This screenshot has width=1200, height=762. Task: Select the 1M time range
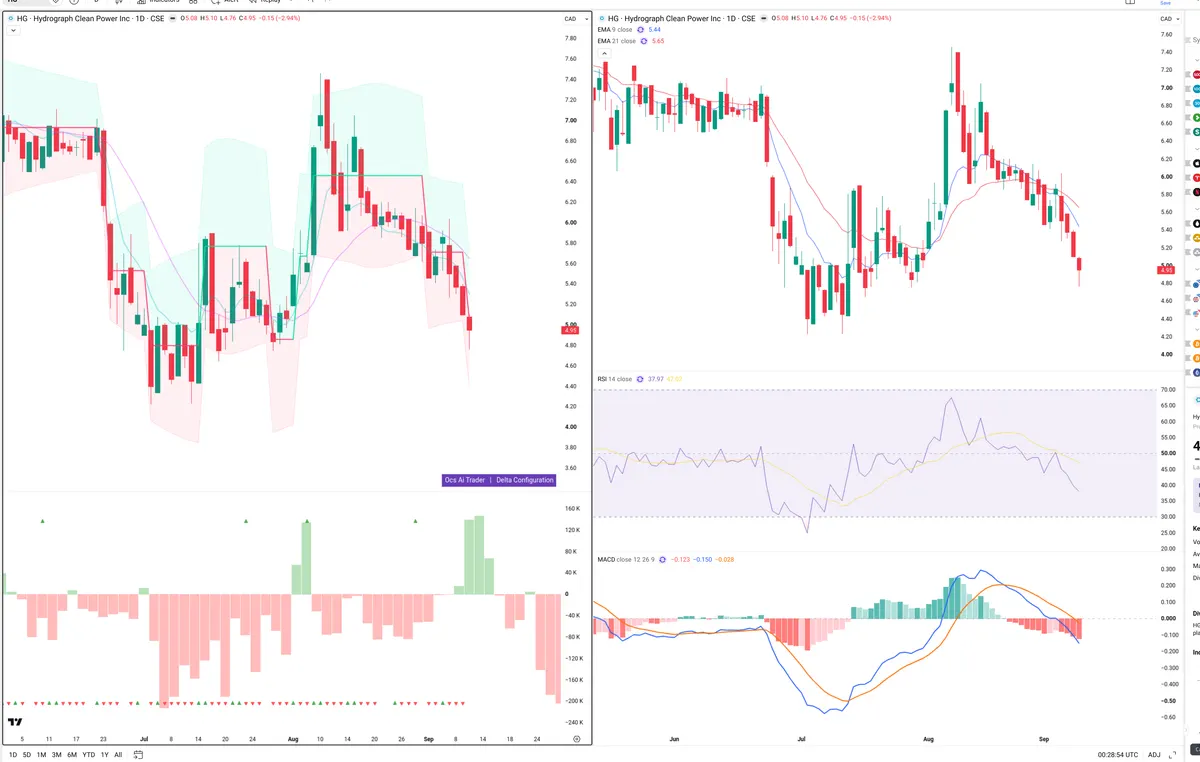pyautogui.click(x=41, y=755)
